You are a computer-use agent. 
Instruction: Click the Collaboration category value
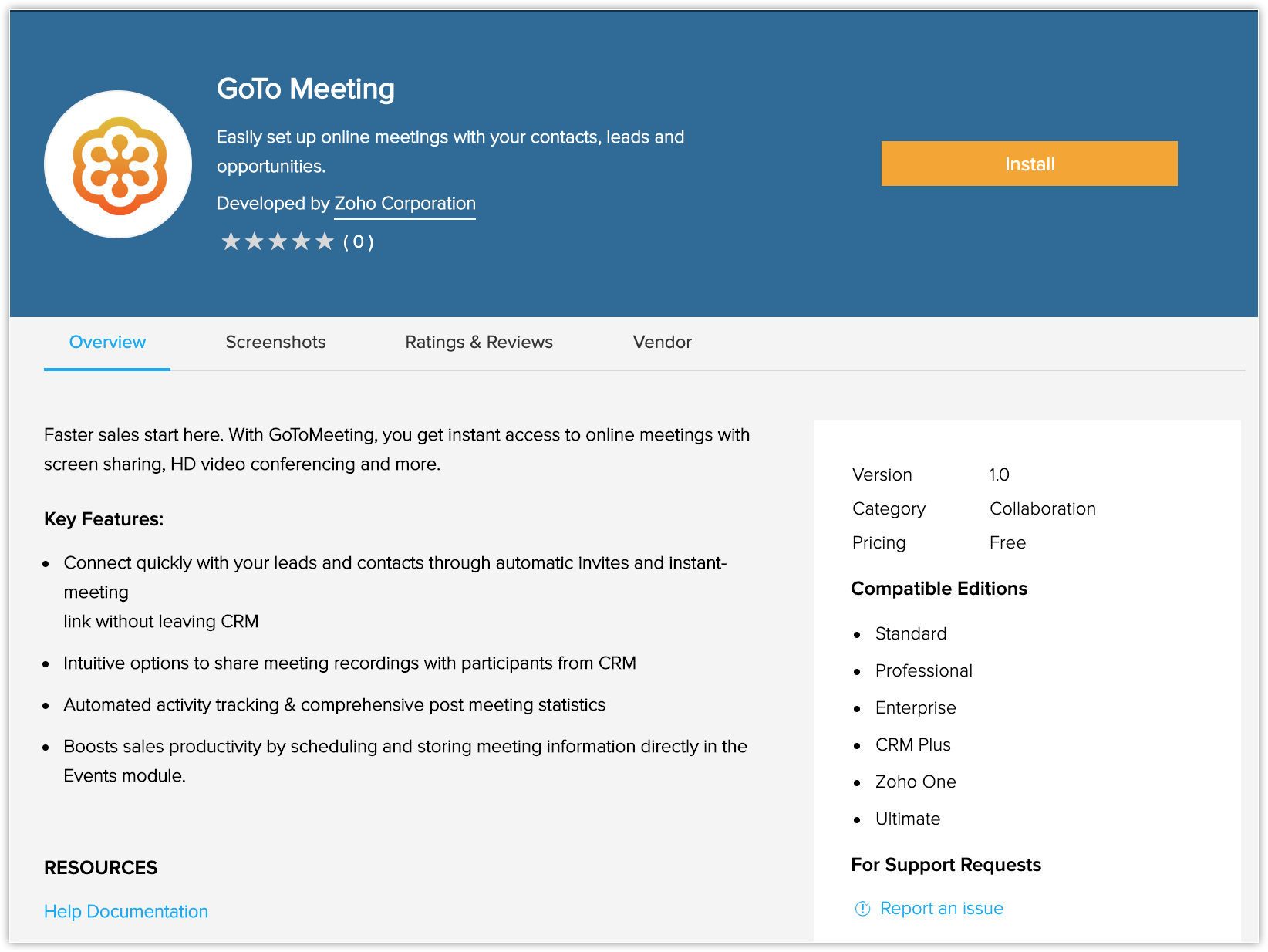pos(1042,509)
